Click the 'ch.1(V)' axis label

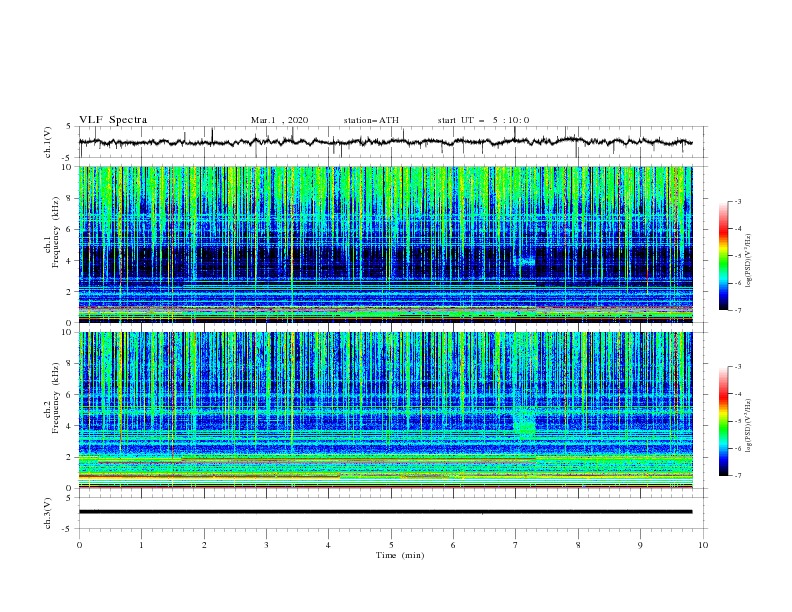[48, 142]
